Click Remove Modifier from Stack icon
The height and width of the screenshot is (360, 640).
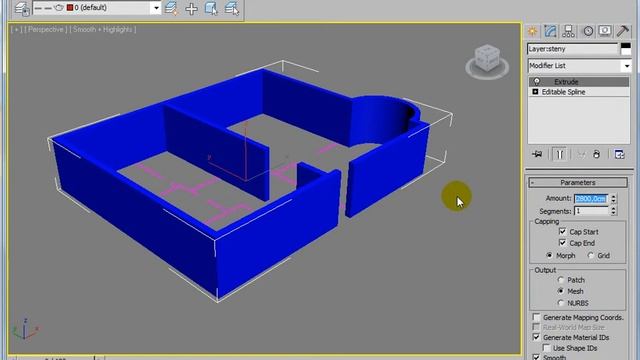596,154
